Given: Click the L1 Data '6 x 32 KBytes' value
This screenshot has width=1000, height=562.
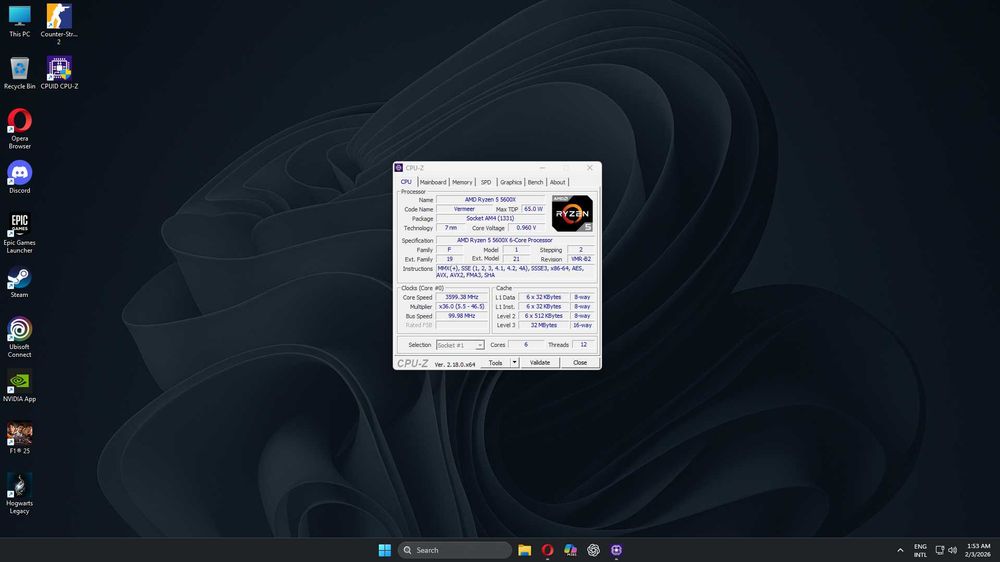Looking at the screenshot, I should point(543,297).
